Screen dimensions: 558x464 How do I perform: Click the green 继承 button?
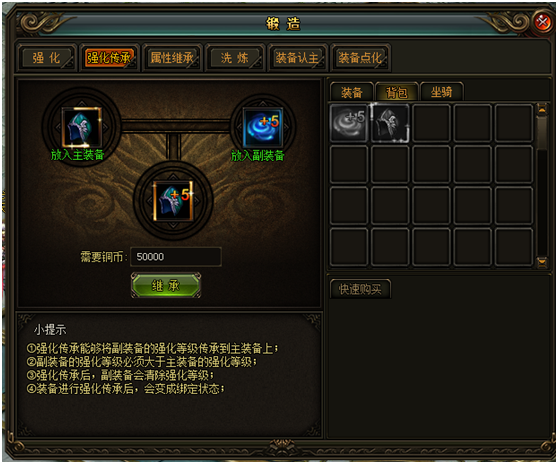[166, 285]
